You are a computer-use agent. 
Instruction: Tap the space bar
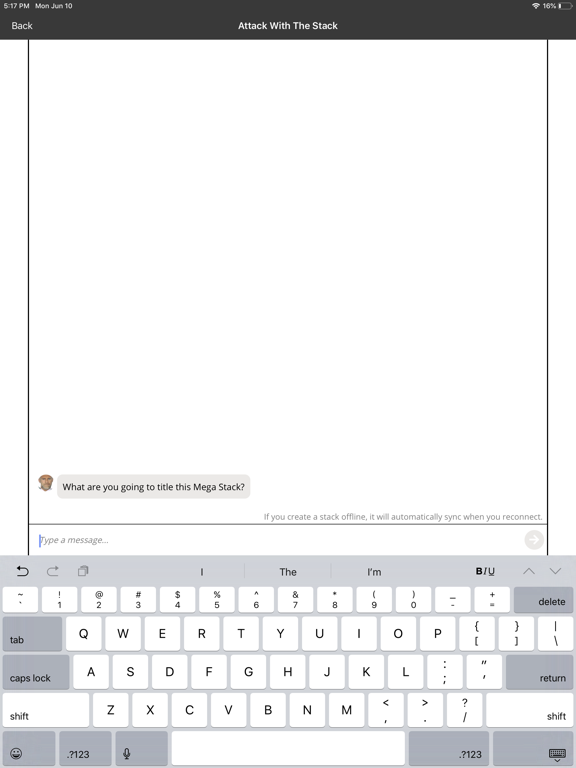click(288, 748)
